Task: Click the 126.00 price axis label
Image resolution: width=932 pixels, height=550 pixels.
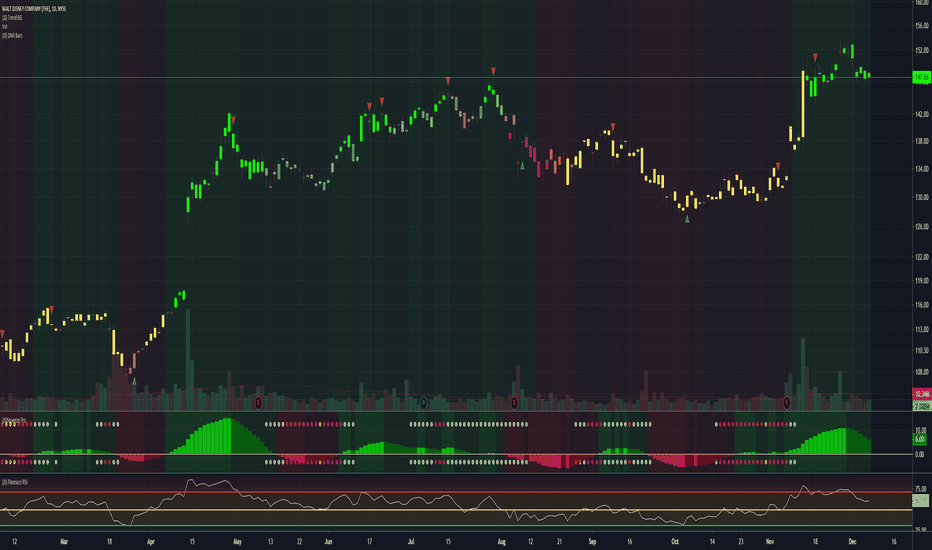Action: click(x=922, y=227)
